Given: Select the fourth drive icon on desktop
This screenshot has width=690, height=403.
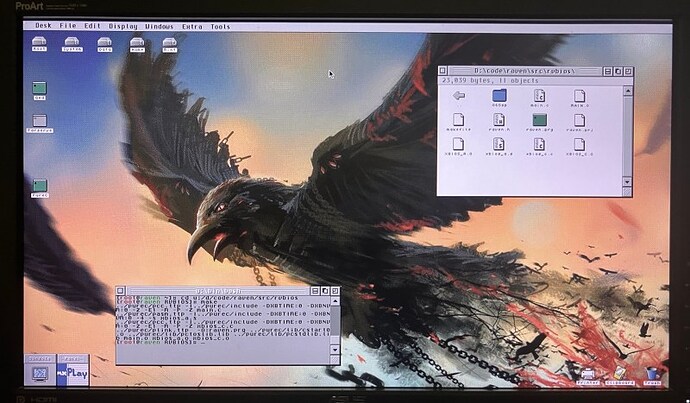Looking at the screenshot, I should pyautogui.click(x=137, y=44).
